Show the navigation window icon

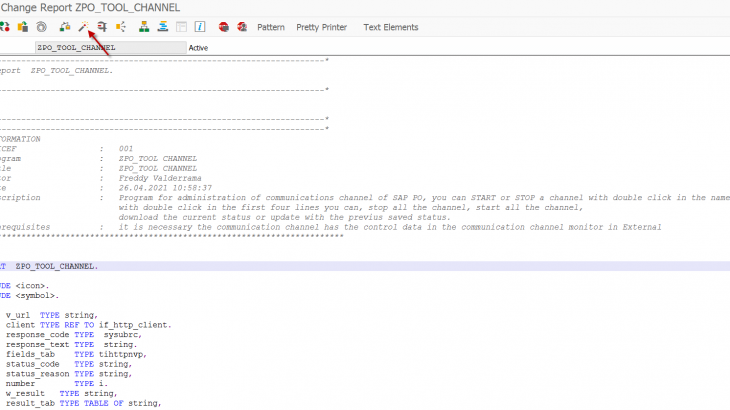(x=163, y=27)
